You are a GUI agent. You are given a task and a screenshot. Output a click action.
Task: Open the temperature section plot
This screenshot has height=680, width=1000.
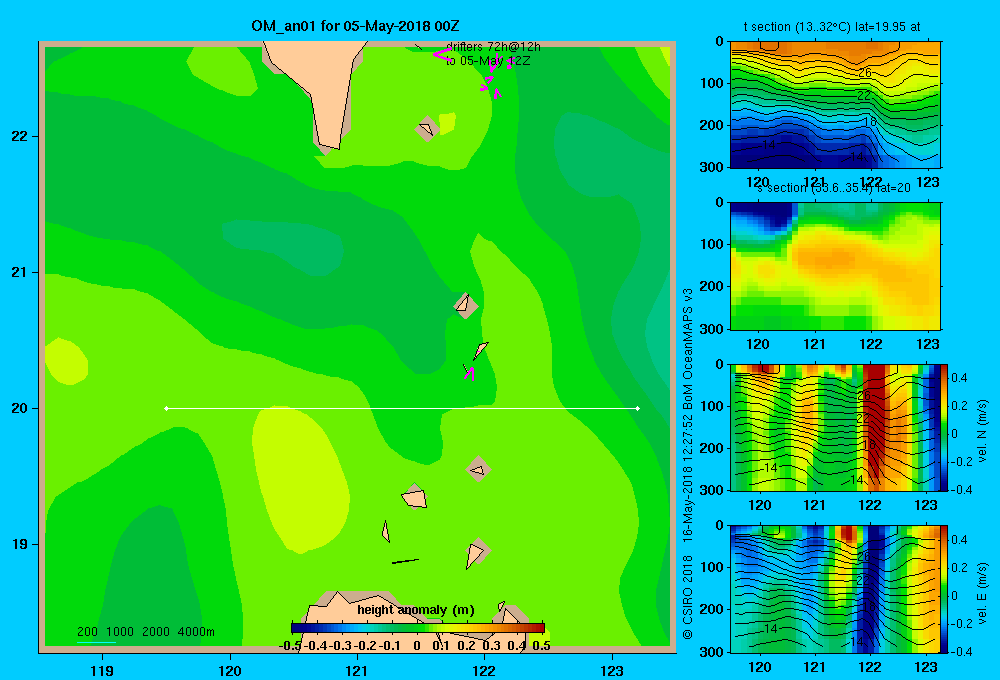[x=835, y=105]
